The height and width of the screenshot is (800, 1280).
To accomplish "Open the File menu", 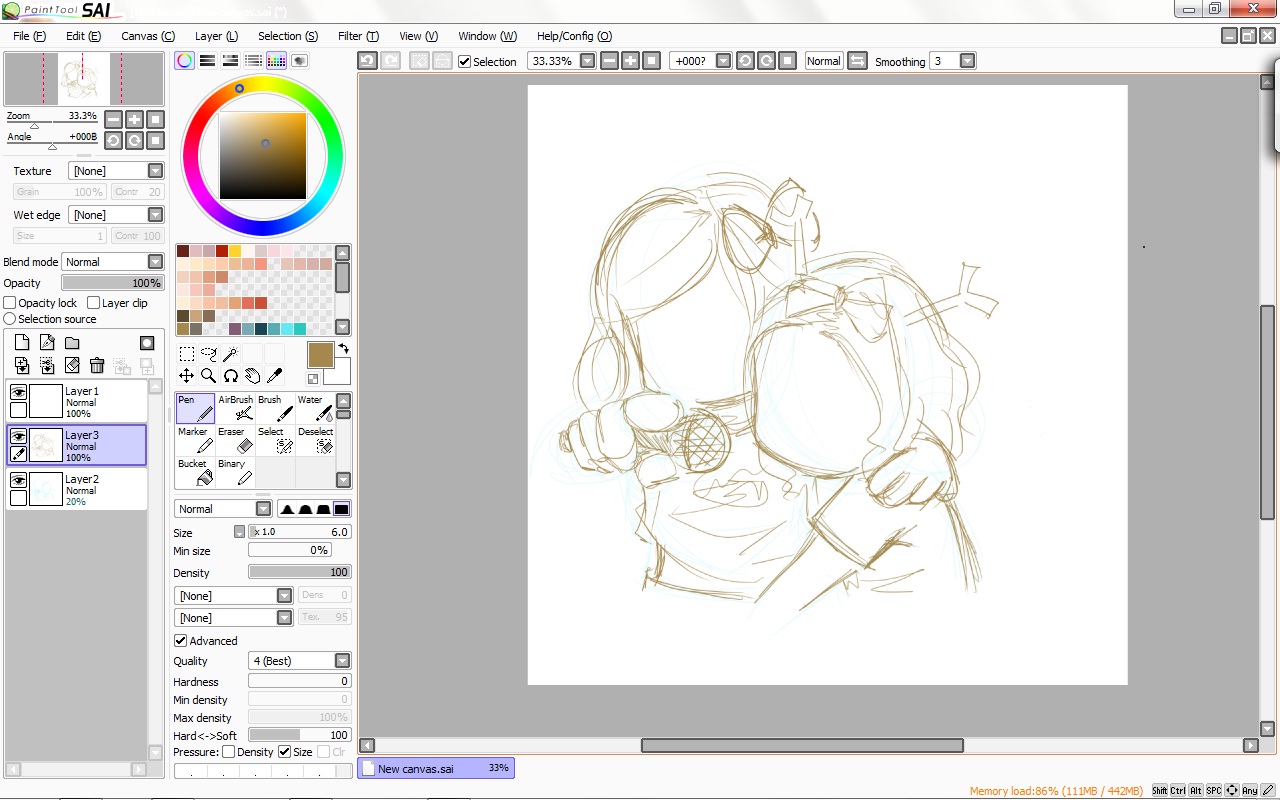I will pos(29,36).
